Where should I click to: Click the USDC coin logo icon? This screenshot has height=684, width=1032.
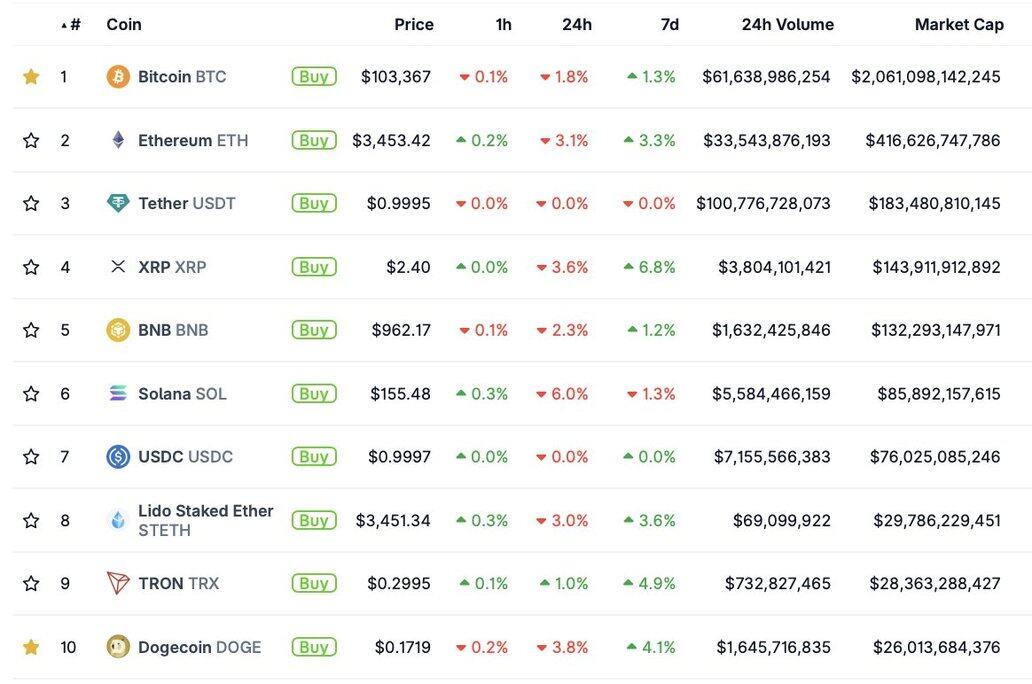coord(118,457)
